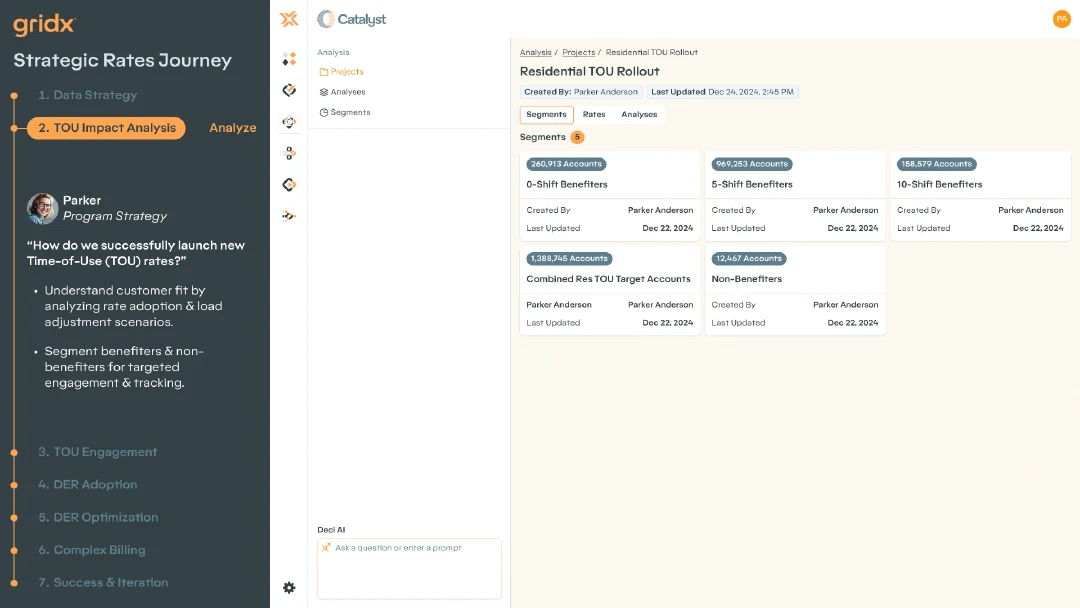Go to step 7. Success & Iteration
This screenshot has height=608, width=1080.
pos(103,583)
